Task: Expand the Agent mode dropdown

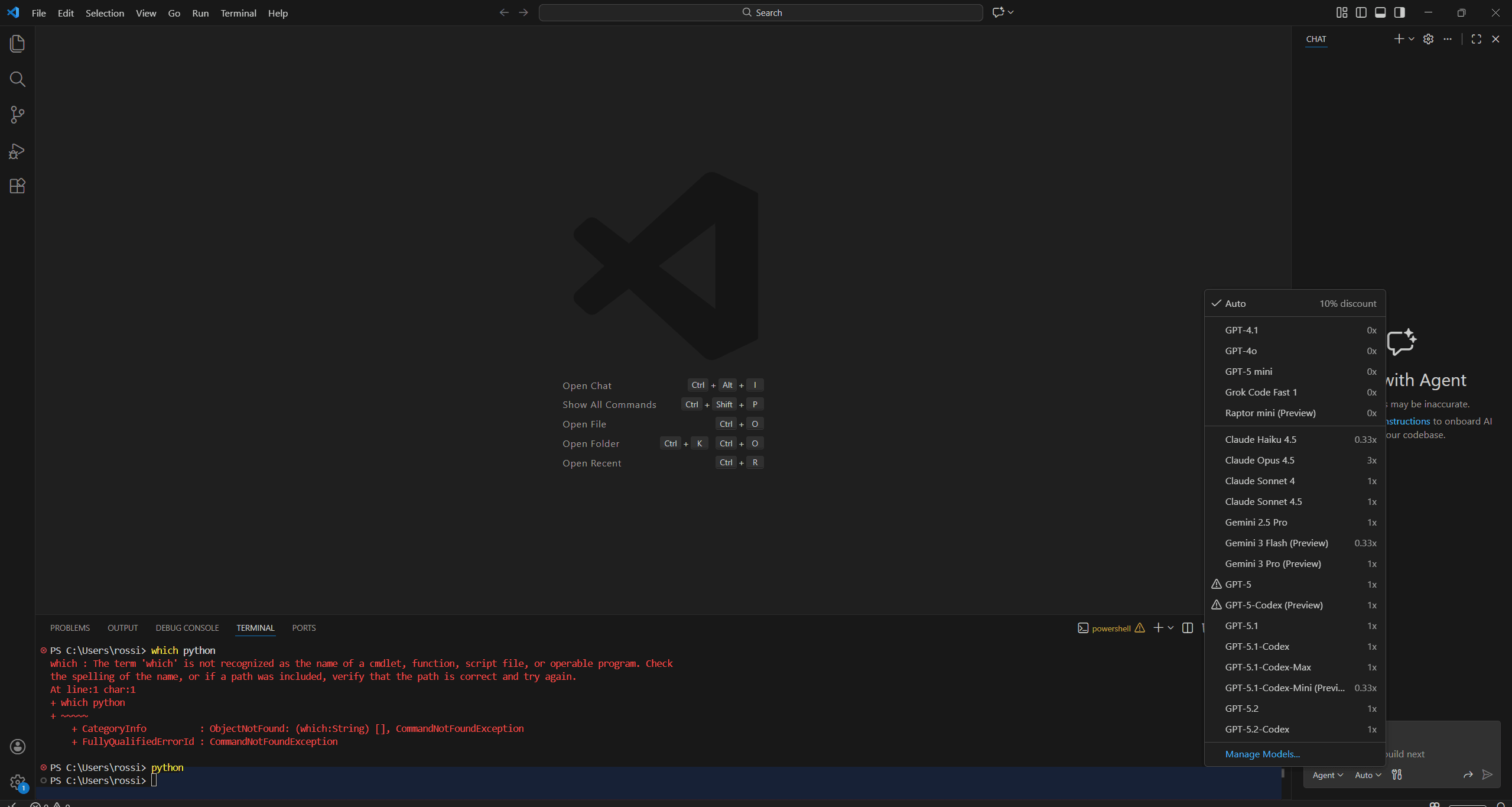Action: [1328, 775]
